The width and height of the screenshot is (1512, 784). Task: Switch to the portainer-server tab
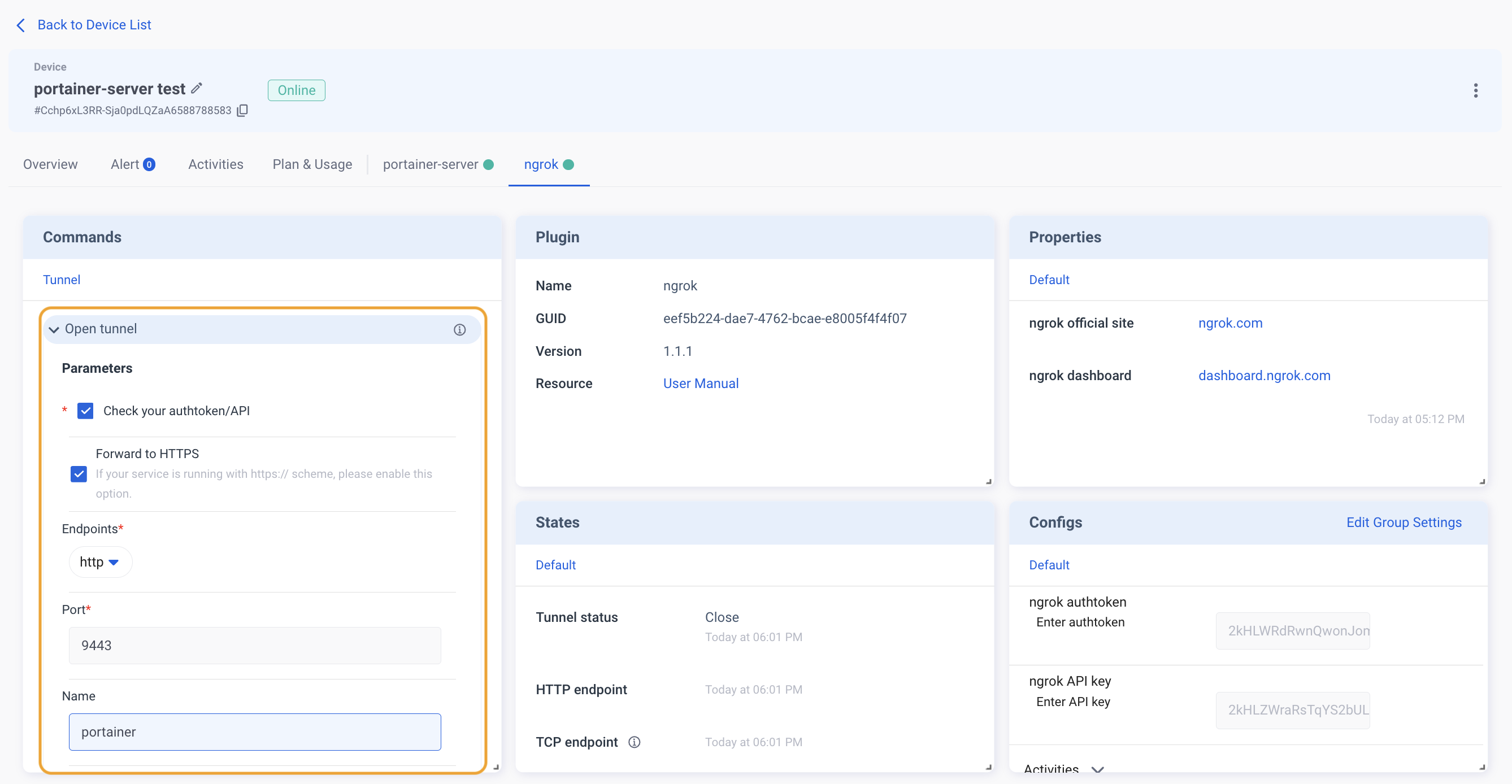[438, 165]
